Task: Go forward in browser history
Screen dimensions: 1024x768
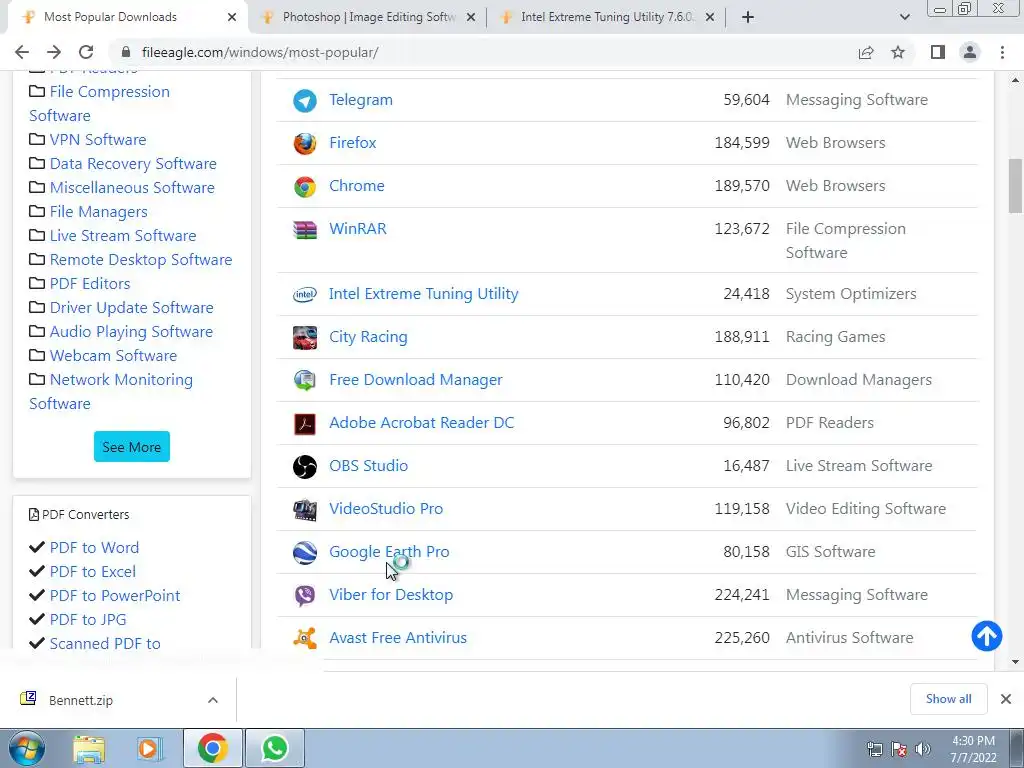Action: coord(54,52)
